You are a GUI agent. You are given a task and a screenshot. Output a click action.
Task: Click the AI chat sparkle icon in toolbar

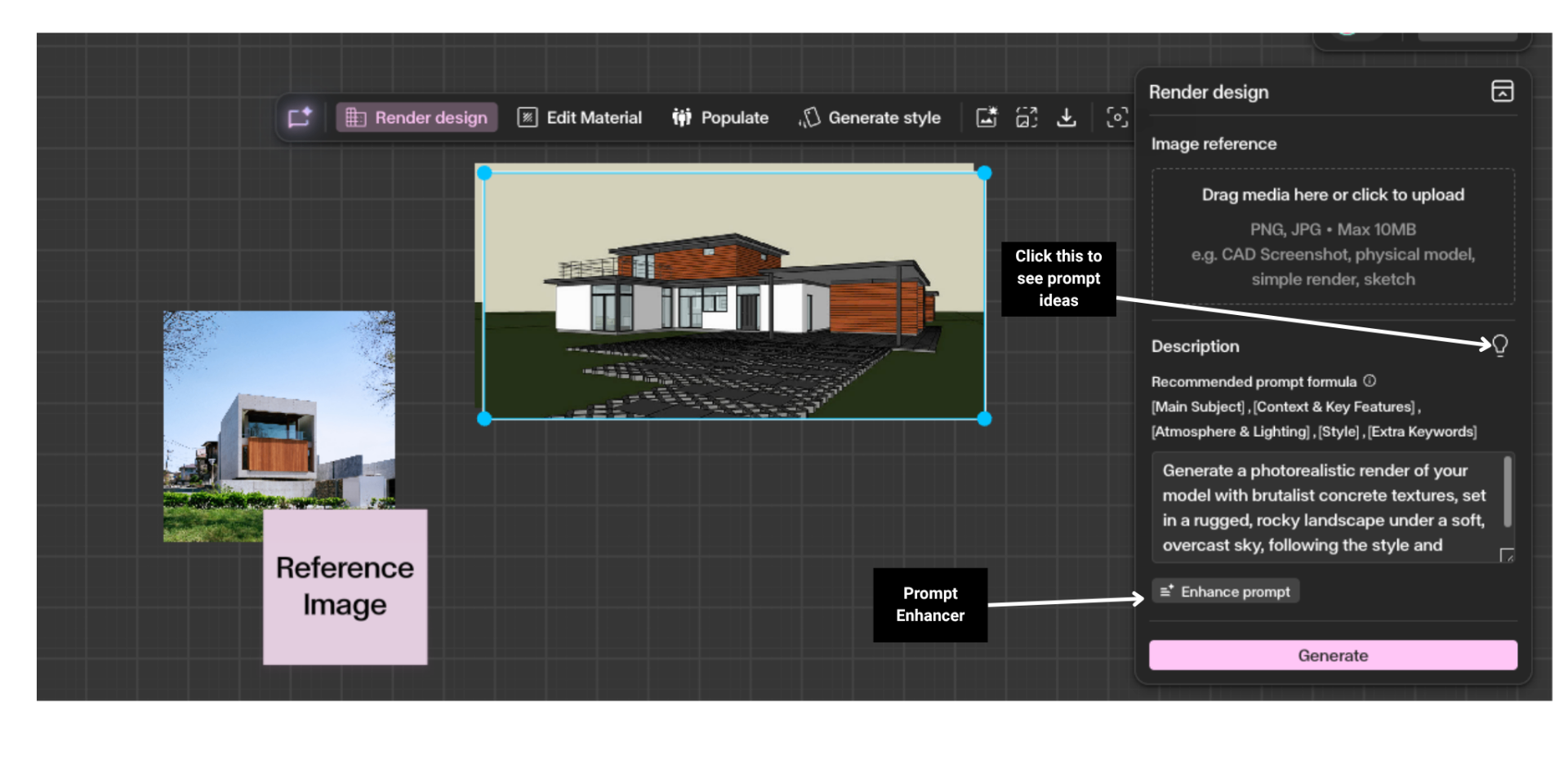299,118
